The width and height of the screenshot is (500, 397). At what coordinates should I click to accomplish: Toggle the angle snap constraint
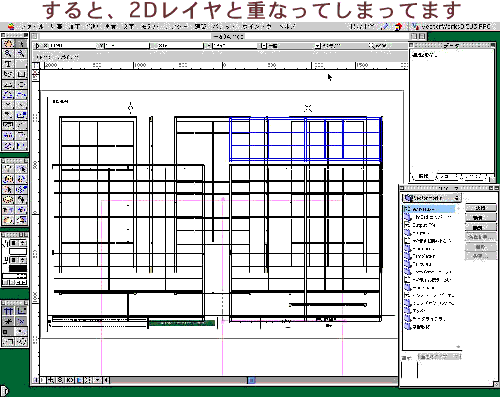point(8,321)
